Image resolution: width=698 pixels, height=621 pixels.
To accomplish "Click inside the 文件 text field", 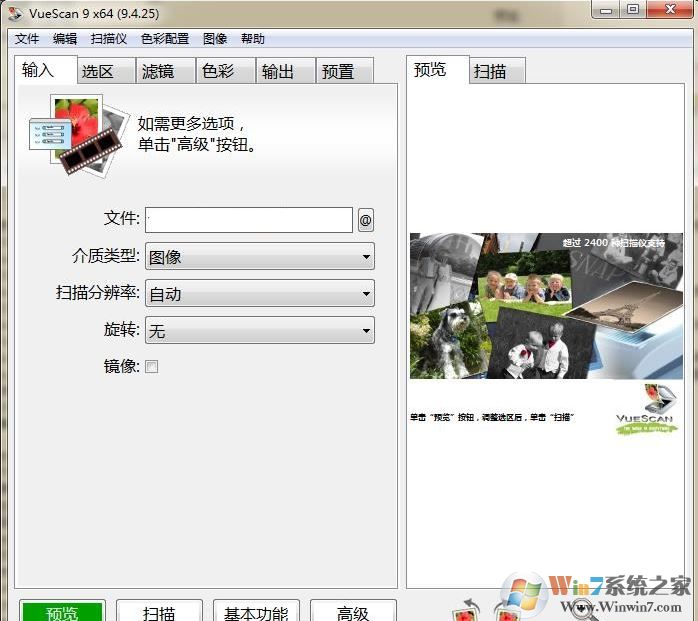I will [x=249, y=220].
